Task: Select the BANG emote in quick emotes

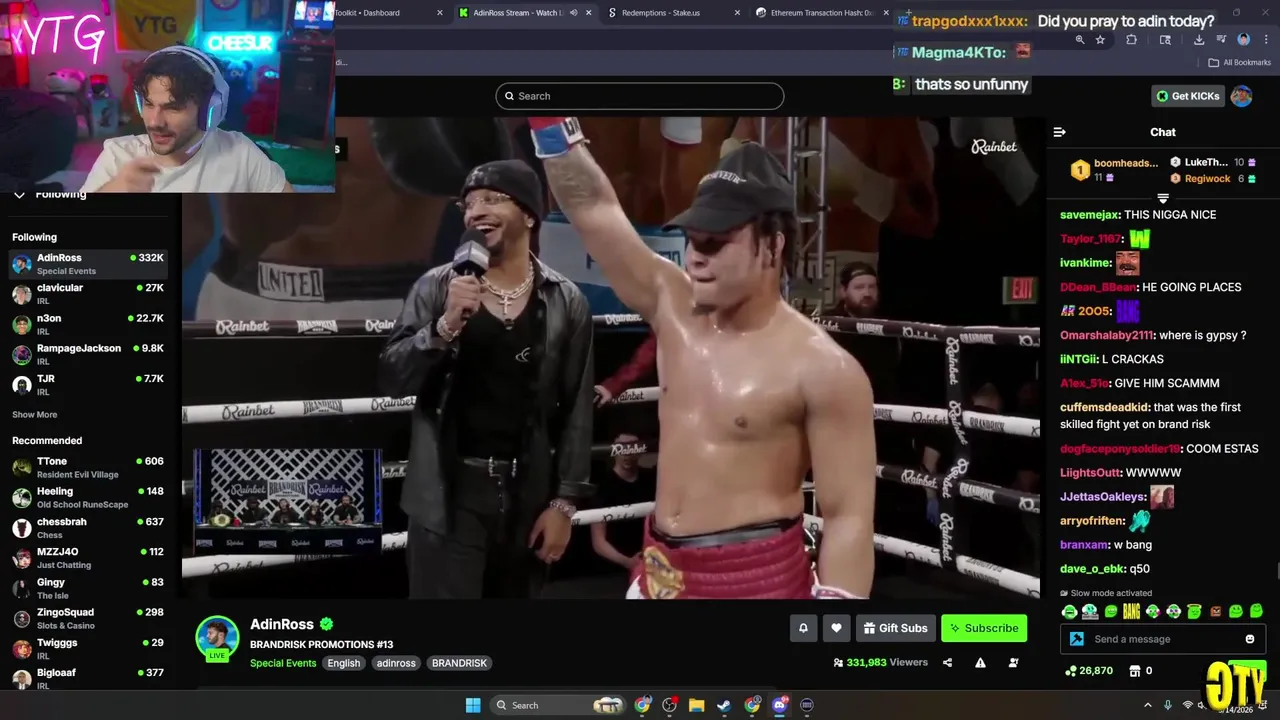Action: (1131, 611)
